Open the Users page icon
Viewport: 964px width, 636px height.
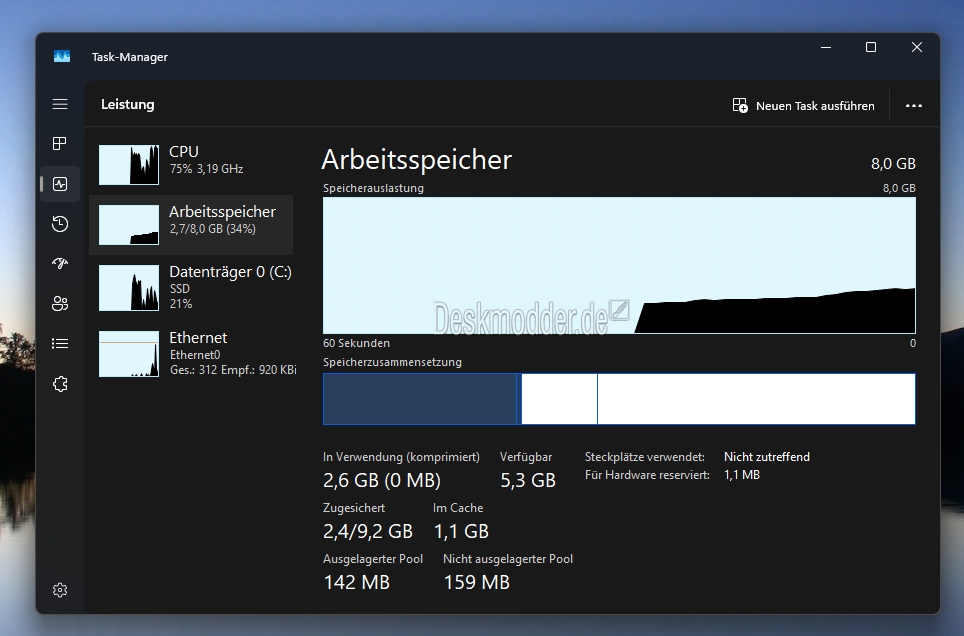[60, 304]
